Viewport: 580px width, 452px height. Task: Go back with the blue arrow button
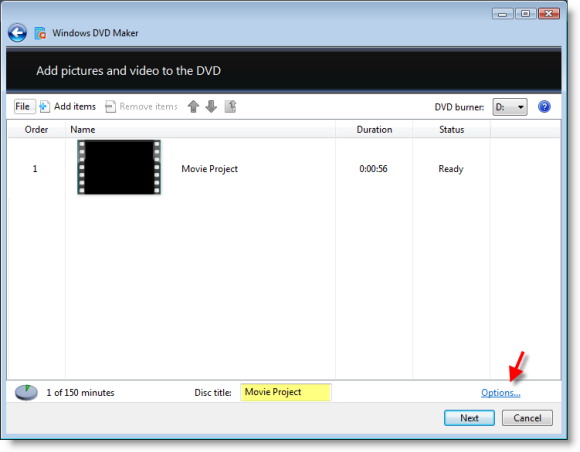(x=17, y=33)
